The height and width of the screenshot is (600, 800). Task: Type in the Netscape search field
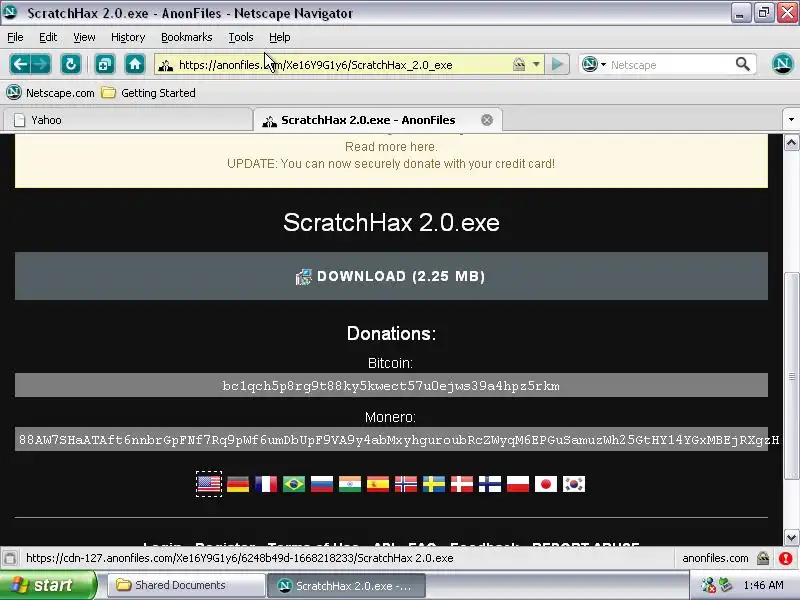click(x=671, y=65)
